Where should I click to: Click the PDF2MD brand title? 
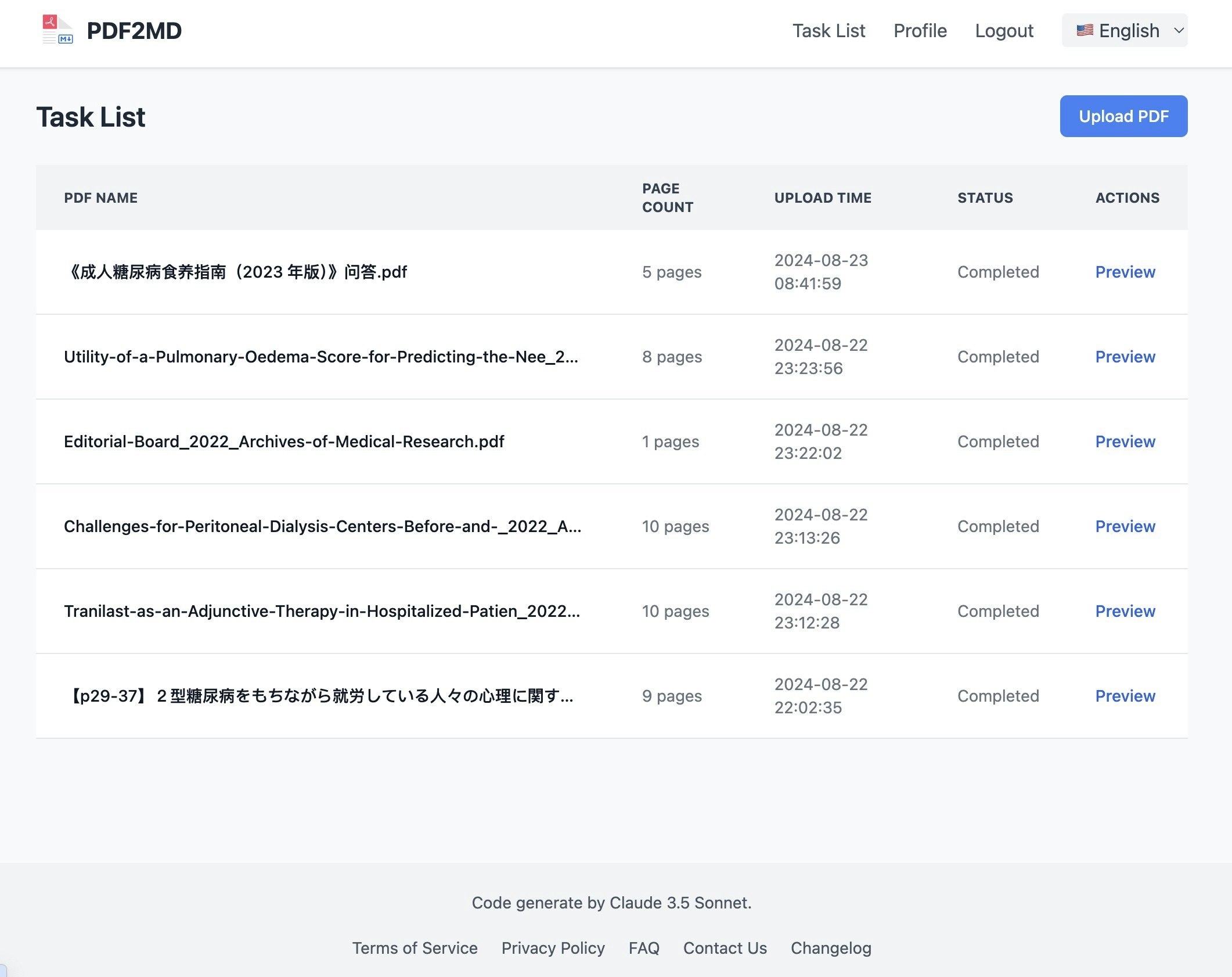[134, 31]
